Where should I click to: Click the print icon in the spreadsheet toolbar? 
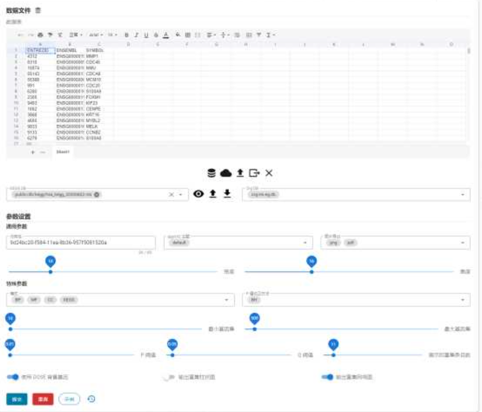40,35
